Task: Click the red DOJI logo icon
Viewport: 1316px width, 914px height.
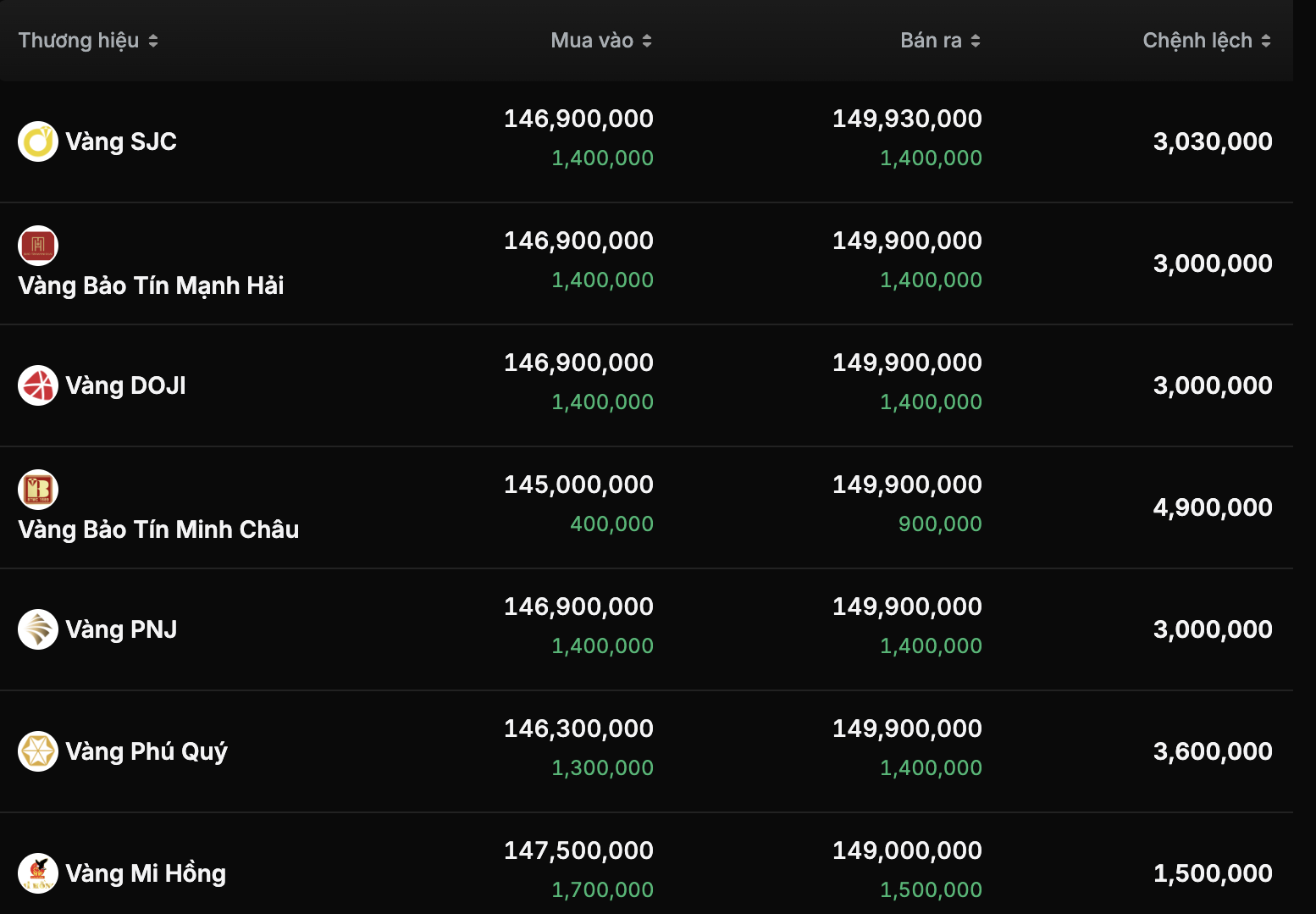Action: (x=38, y=385)
